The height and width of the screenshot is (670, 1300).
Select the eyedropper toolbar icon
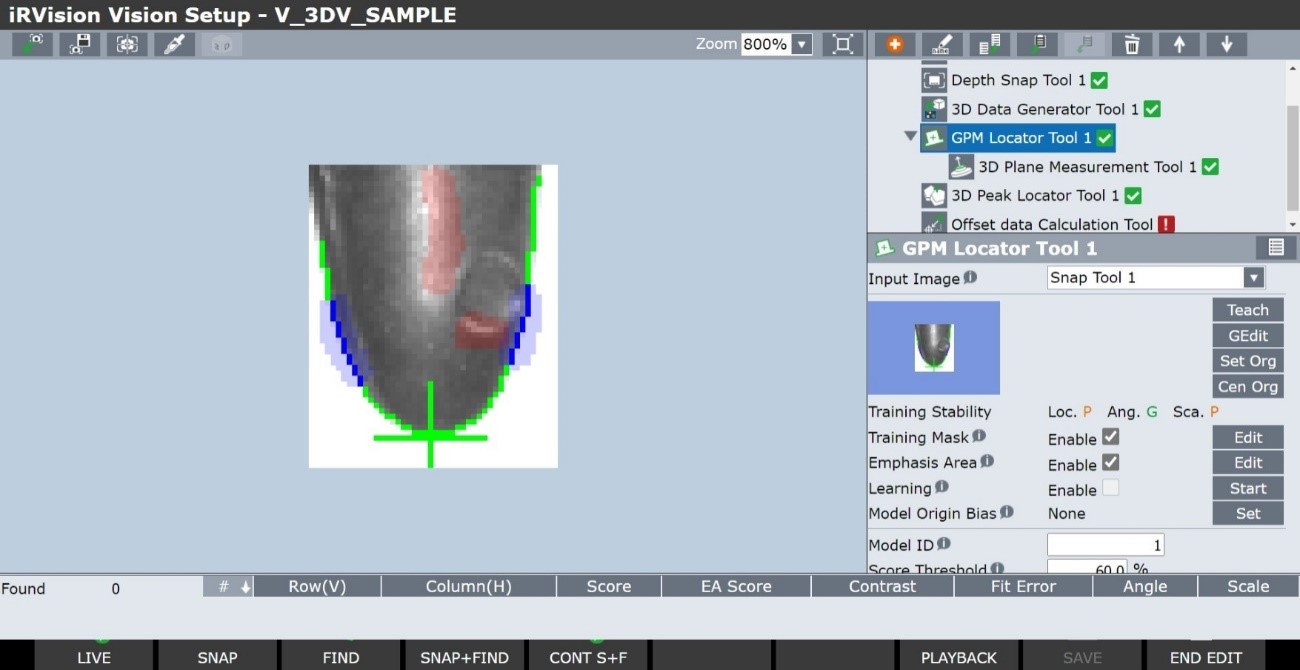pos(174,44)
